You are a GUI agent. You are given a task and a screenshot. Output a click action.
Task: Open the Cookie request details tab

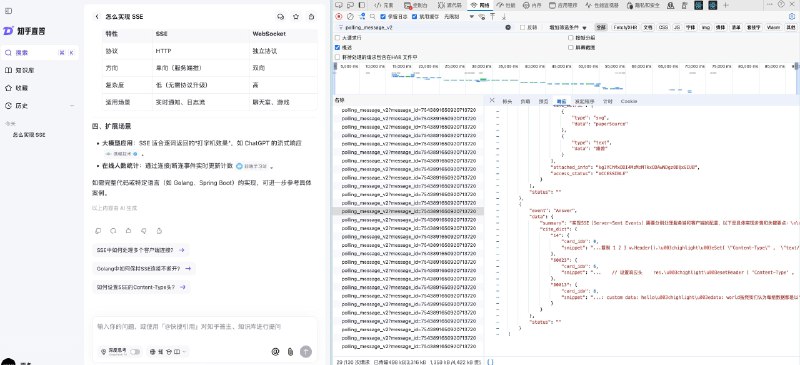coord(629,101)
